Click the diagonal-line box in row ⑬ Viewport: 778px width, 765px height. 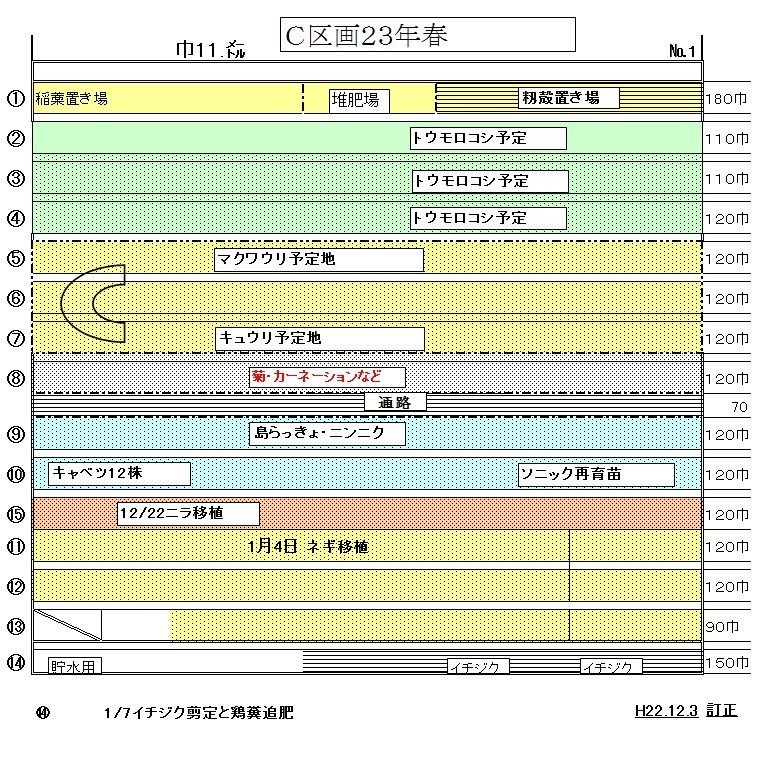click(67, 625)
